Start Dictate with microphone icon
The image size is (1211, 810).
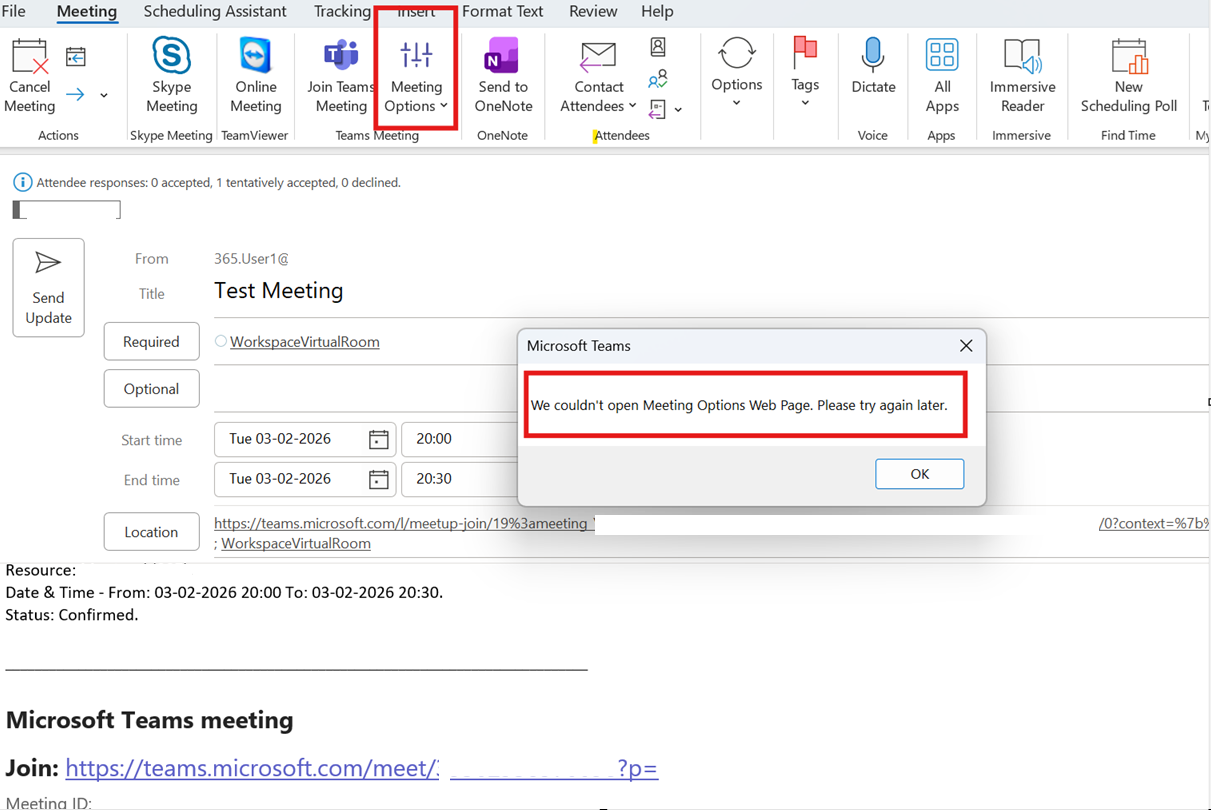[x=873, y=56]
